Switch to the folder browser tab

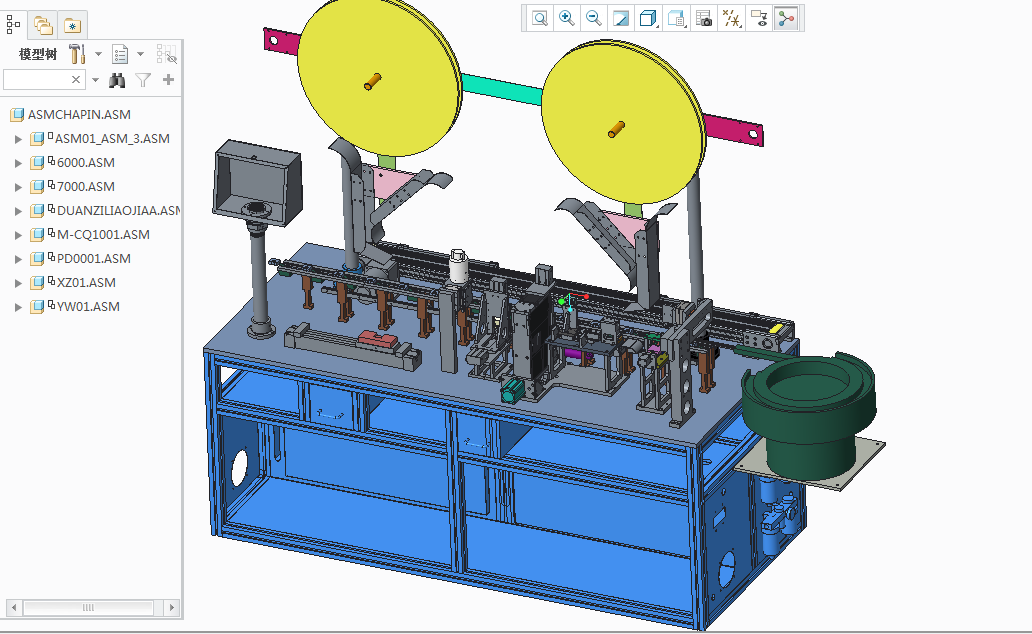coord(43,25)
